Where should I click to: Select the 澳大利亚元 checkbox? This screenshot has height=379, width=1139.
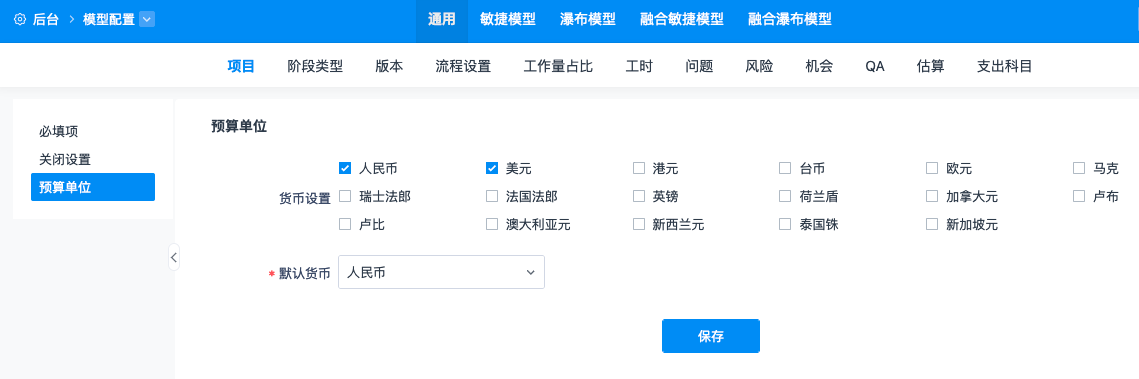492,224
